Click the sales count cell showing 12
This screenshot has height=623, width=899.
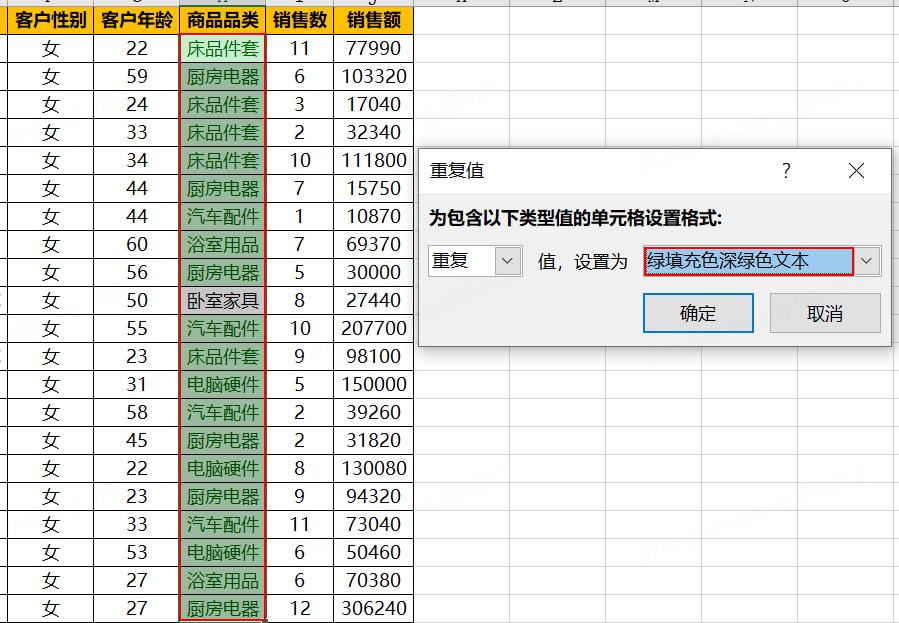tap(299, 608)
